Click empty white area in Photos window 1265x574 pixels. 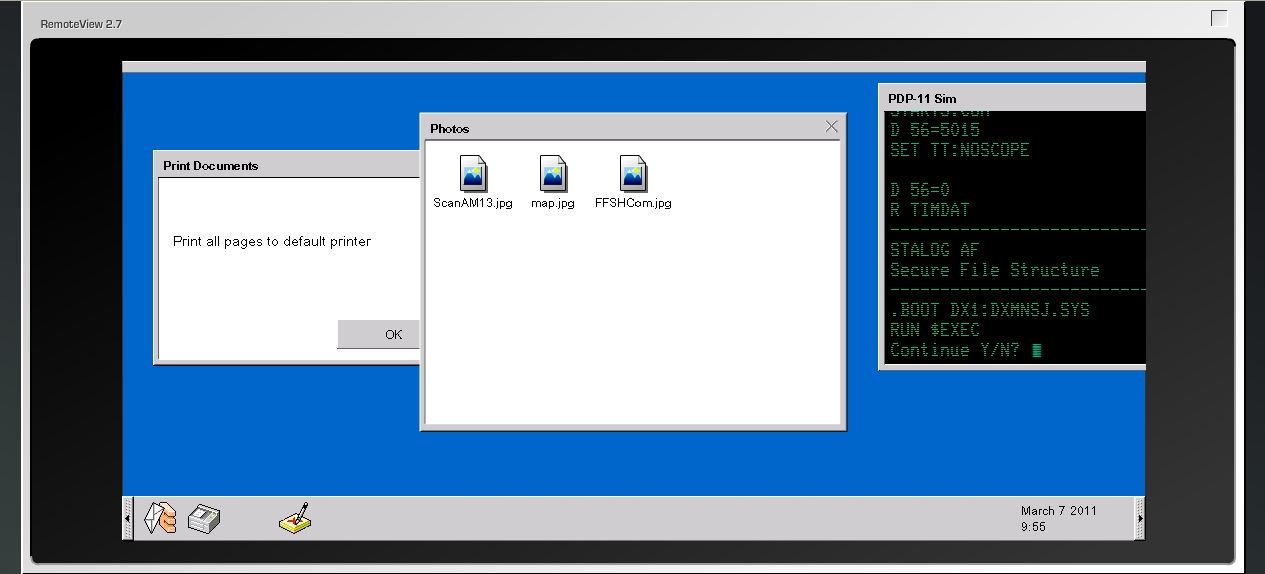[x=632, y=320]
